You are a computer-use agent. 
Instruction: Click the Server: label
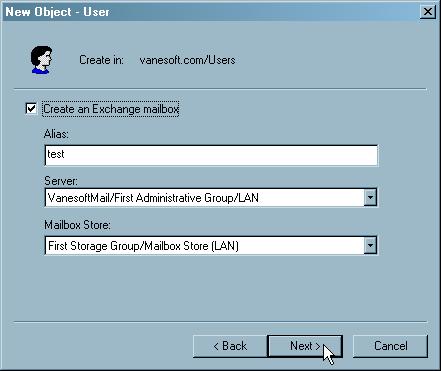pyautogui.click(x=61, y=181)
